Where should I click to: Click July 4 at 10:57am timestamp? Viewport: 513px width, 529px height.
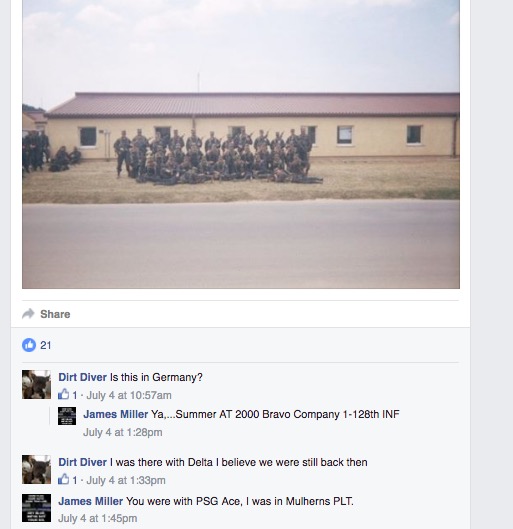(x=129, y=395)
